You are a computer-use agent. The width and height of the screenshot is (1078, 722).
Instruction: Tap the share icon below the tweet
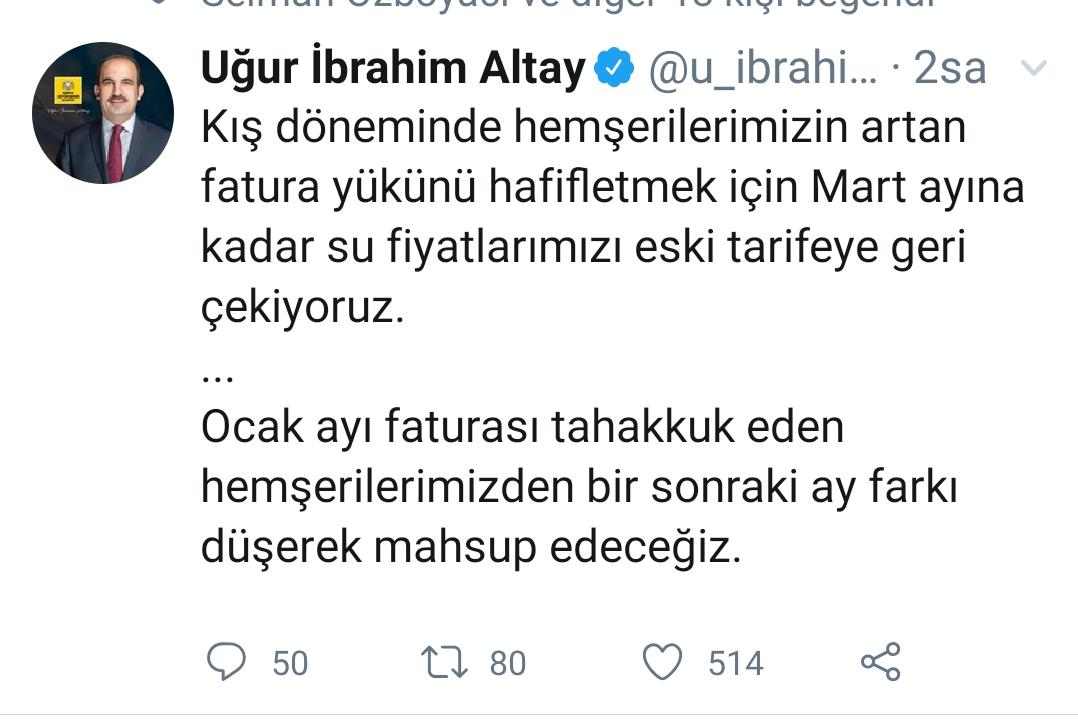(880, 662)
